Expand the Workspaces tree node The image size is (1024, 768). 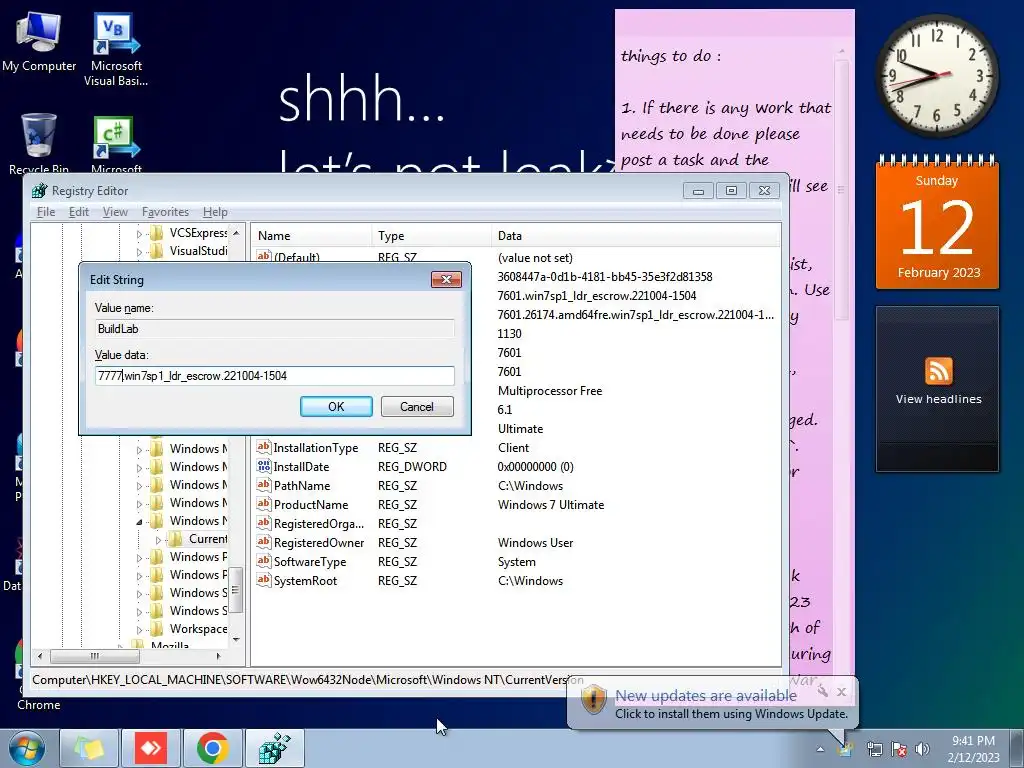pos(139,630)
